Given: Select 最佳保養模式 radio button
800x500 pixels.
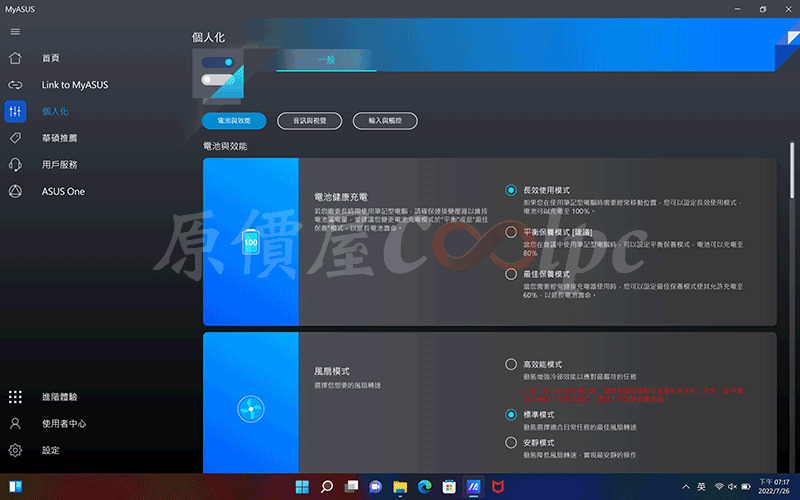Looking at the screenshot, I should pyautogui.click(x=511, y=274).
